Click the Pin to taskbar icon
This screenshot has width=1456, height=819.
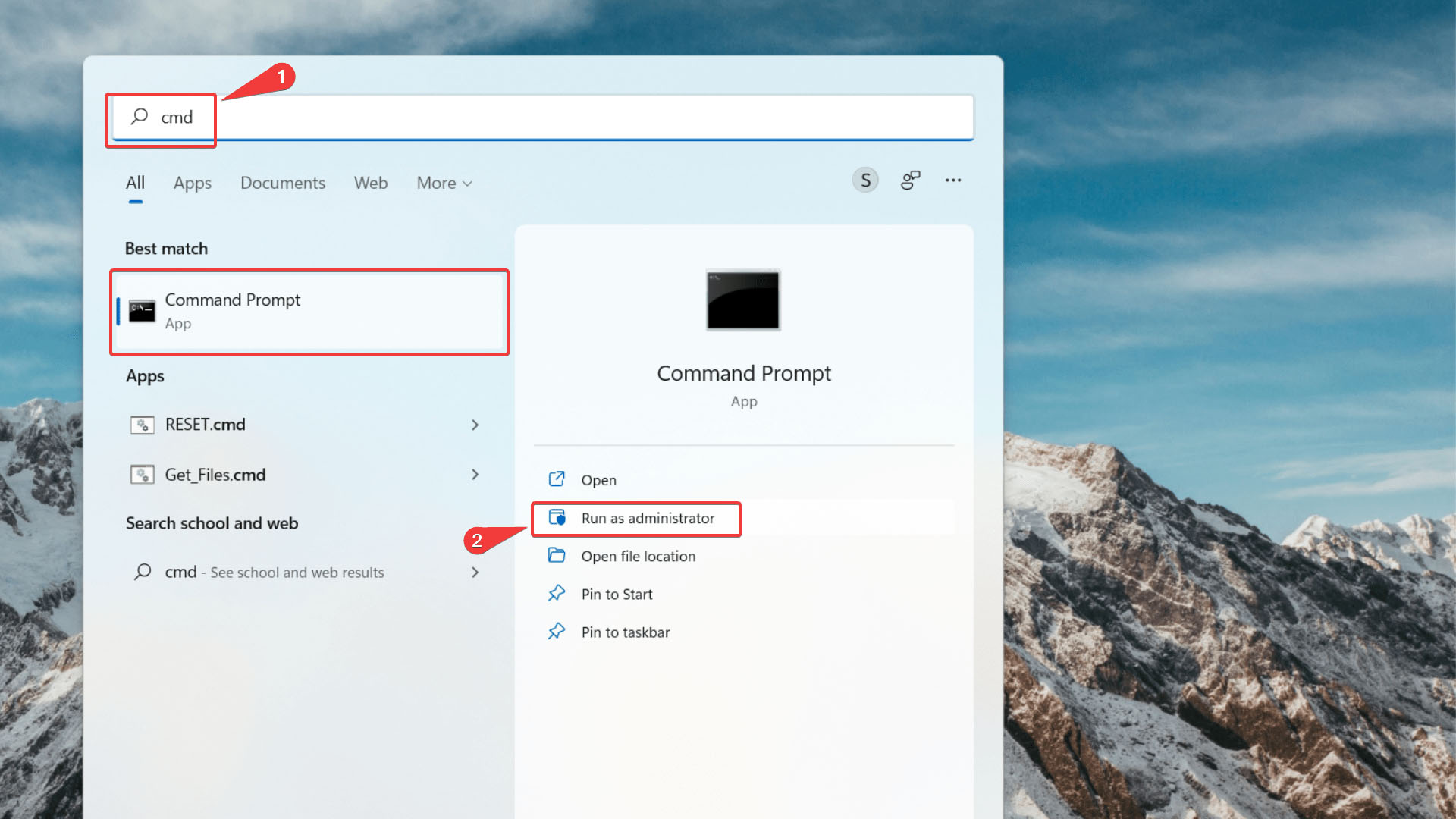point(557,631)
